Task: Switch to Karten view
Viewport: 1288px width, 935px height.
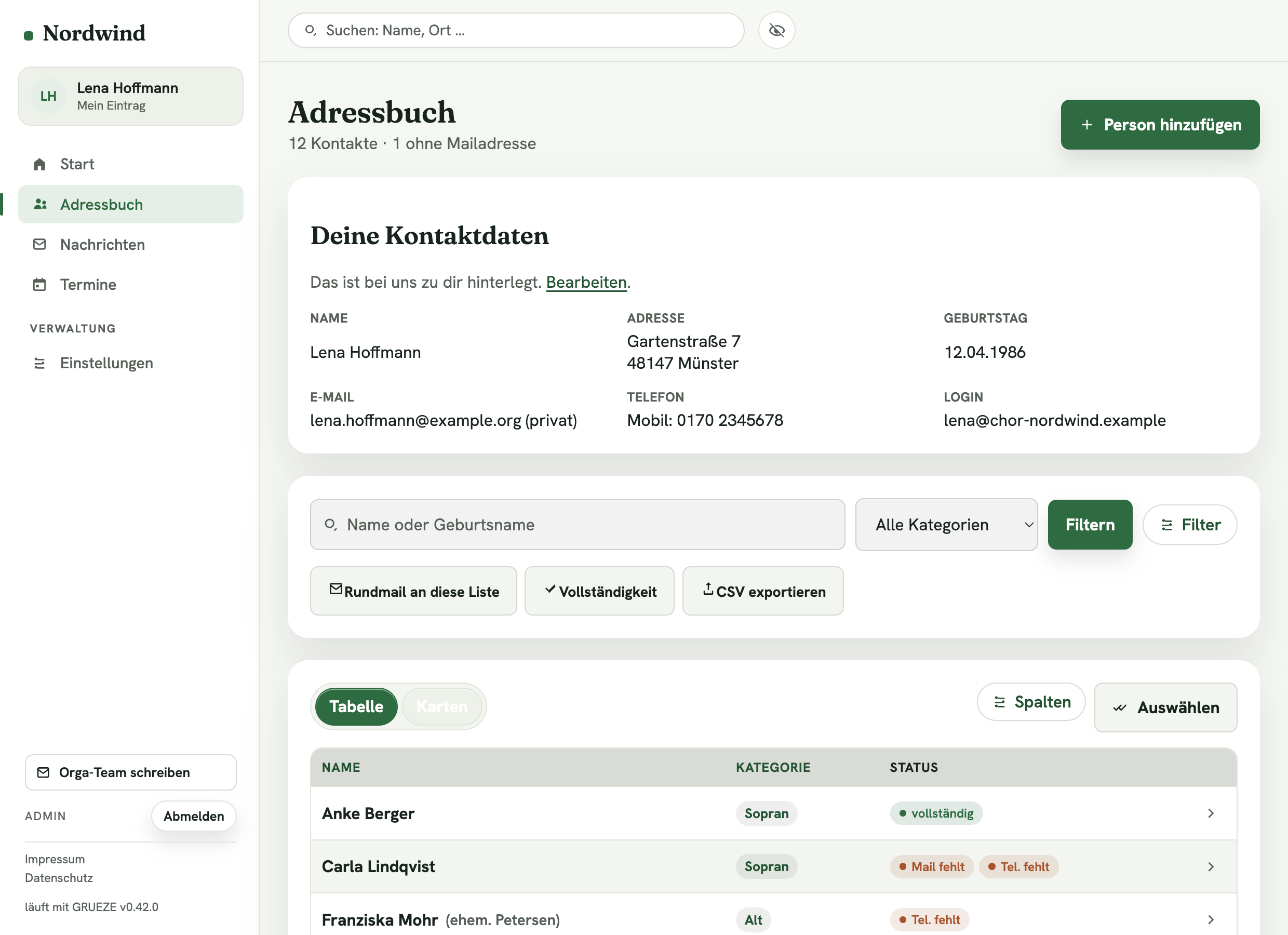Action: [x=442, y=706]
